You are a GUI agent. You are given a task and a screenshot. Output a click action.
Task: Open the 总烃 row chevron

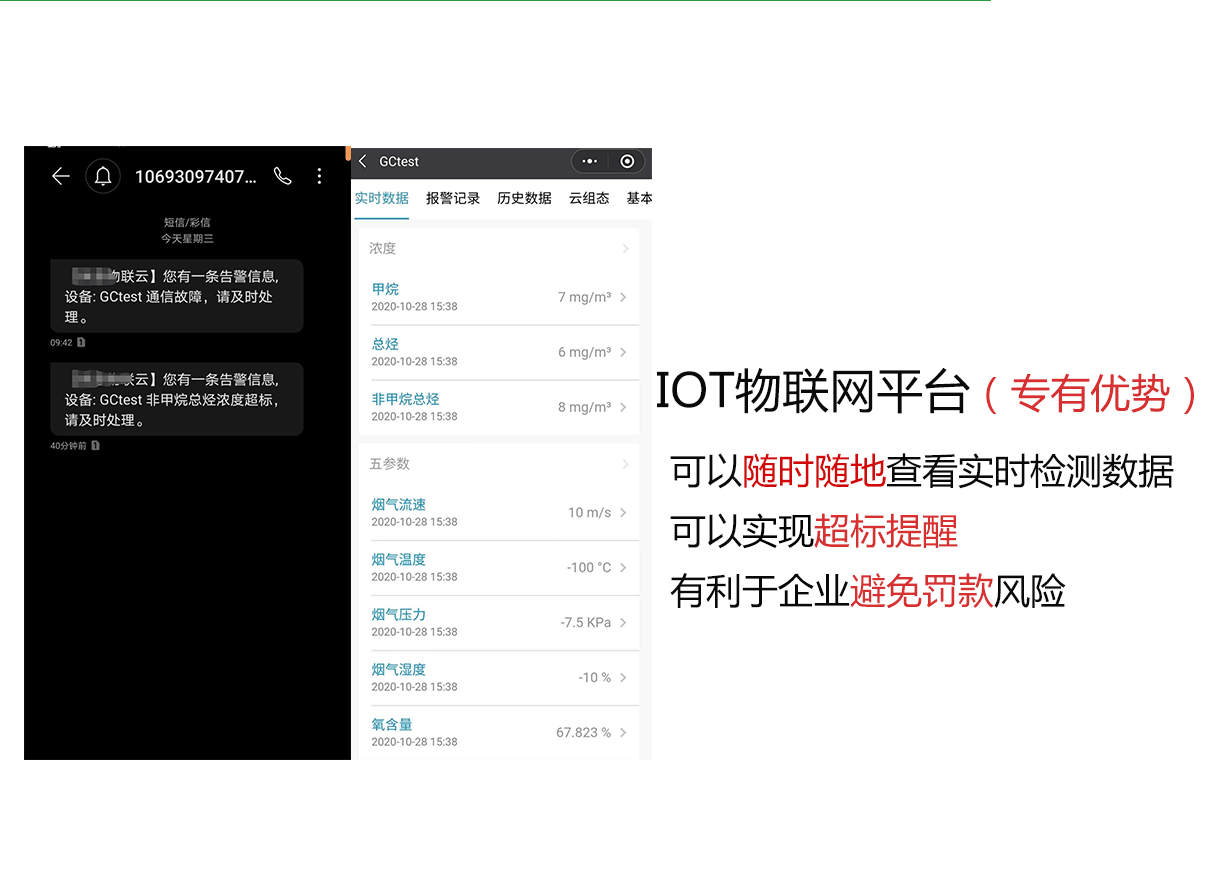click(x=623, y=352)
